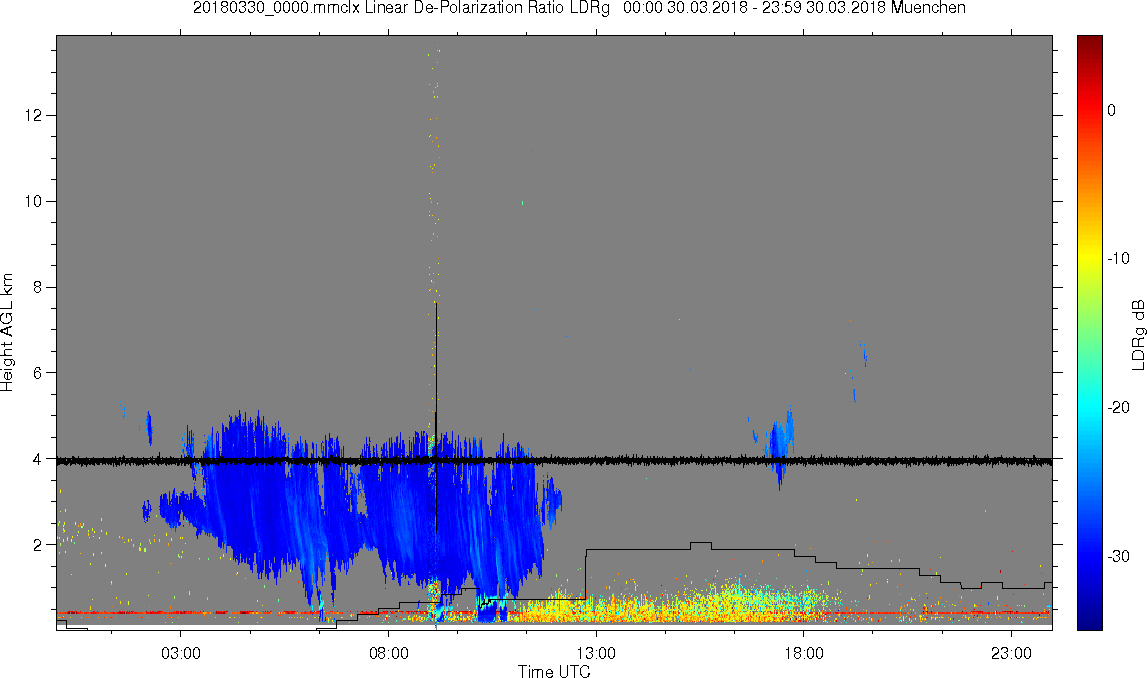Click the dark red top of colorbar
Image resolution: width=1147 pixels, height=678 pixels.
tap(1090, 44)
